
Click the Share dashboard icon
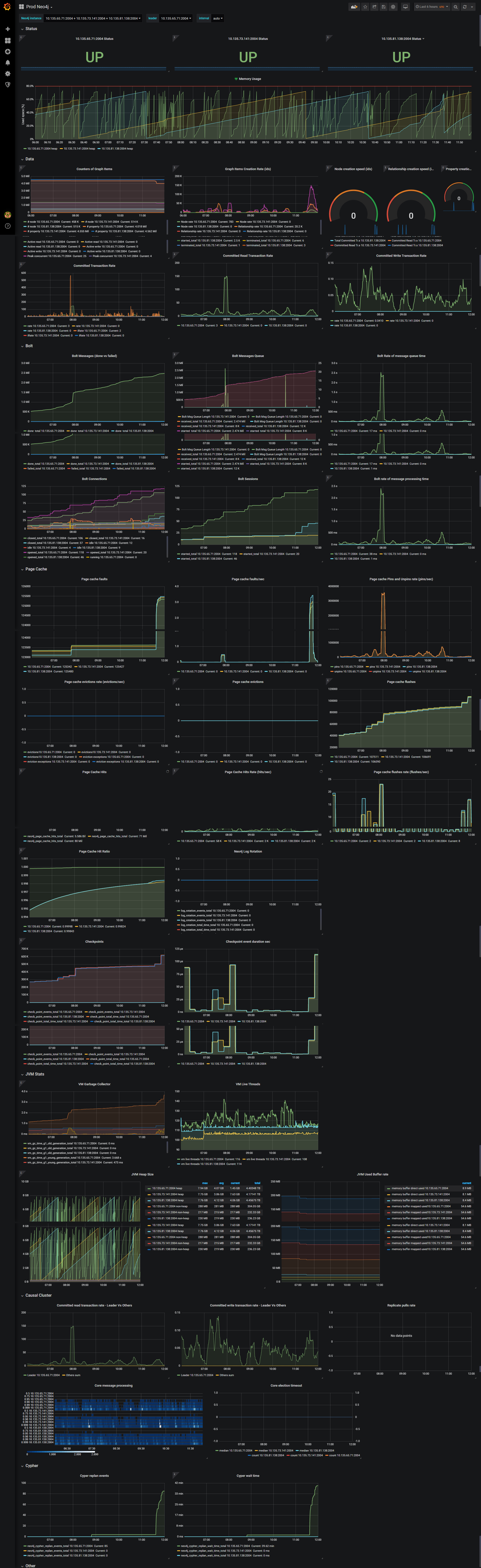point(375,7)
